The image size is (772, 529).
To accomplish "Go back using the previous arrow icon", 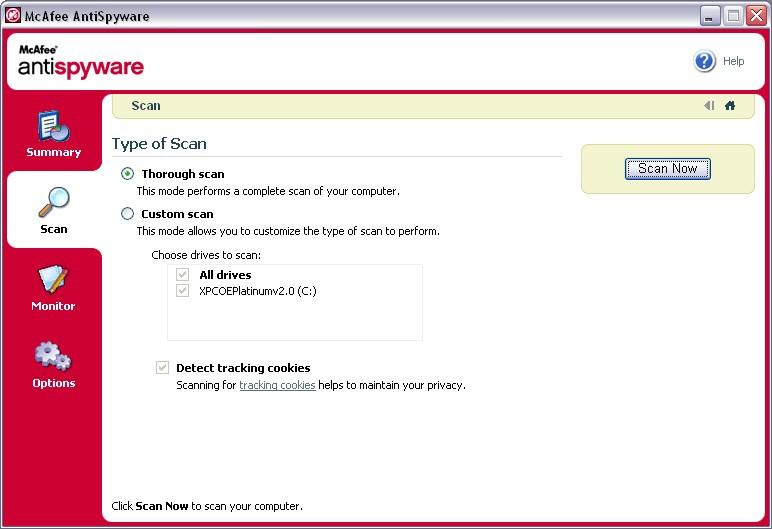I will [x=709, y=105].
